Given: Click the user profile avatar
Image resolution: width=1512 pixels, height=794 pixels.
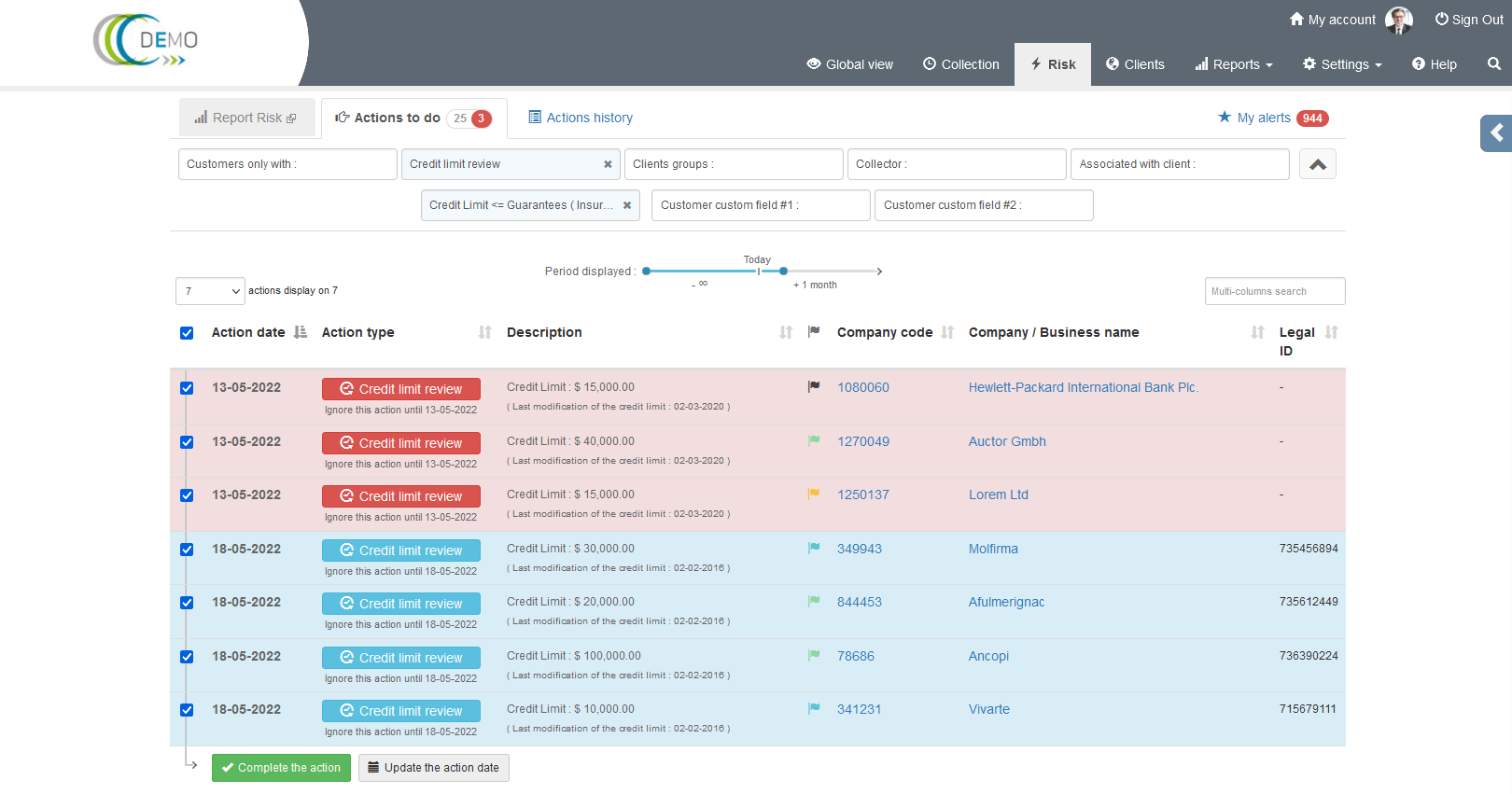Looking at the screenshot, I should [1398, 20].
